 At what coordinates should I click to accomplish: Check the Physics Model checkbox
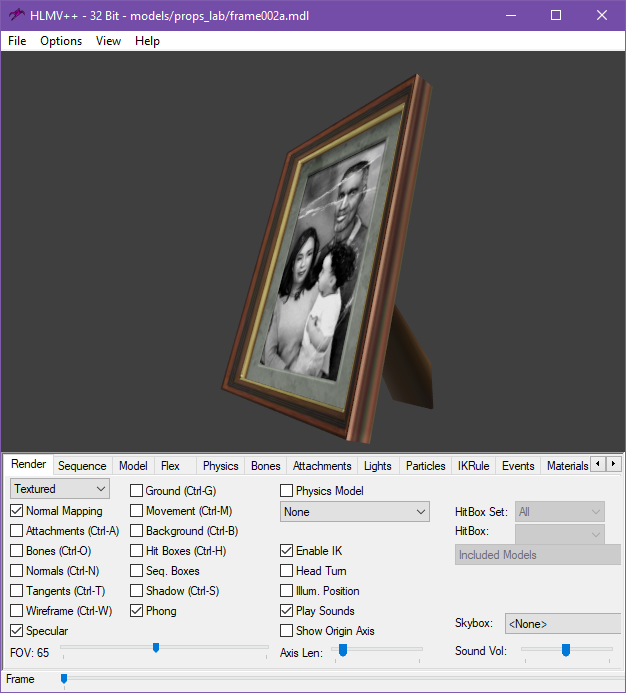pos(286,491)
